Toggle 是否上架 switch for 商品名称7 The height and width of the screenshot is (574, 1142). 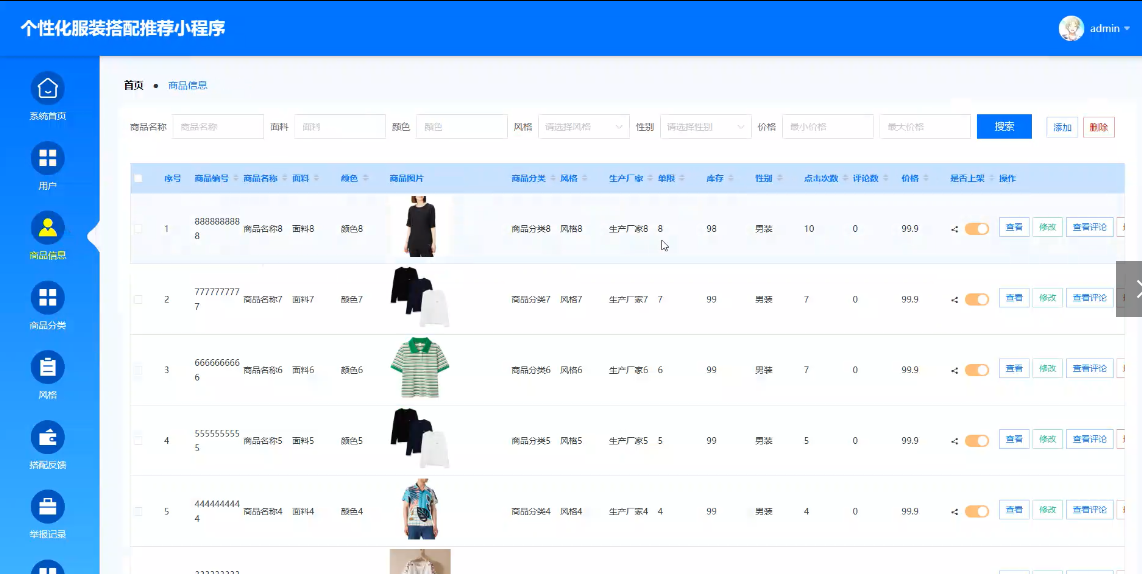coord(977,299)
